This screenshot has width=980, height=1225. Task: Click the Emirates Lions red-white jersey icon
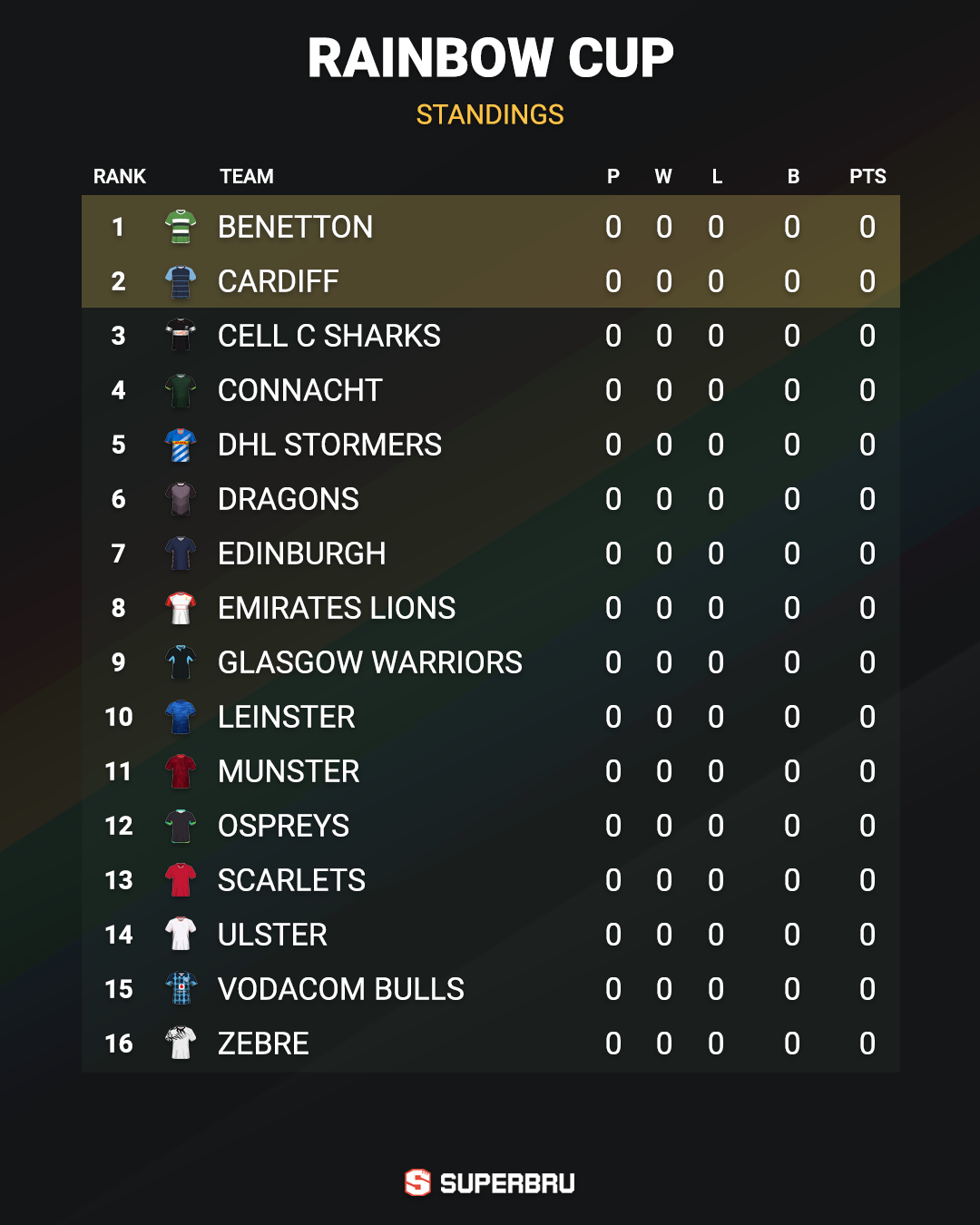tap(181, 608)
